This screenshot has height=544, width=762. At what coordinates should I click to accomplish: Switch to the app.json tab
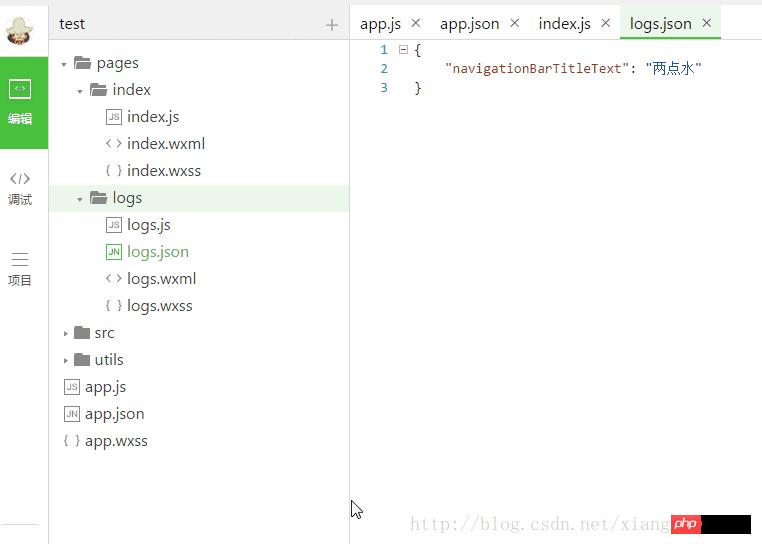[469, 23]
